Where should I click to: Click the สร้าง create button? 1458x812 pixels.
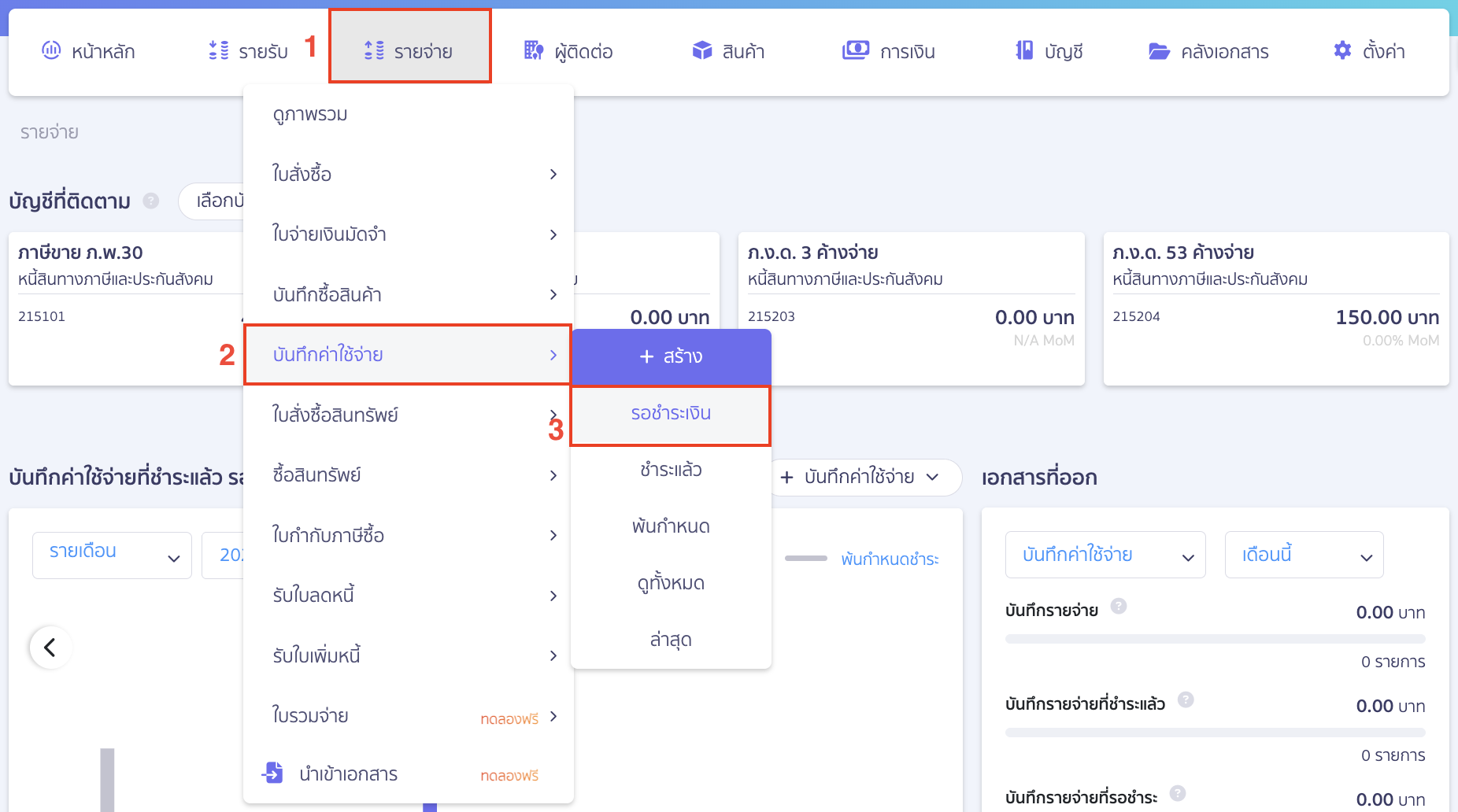(x=671, y=356)
